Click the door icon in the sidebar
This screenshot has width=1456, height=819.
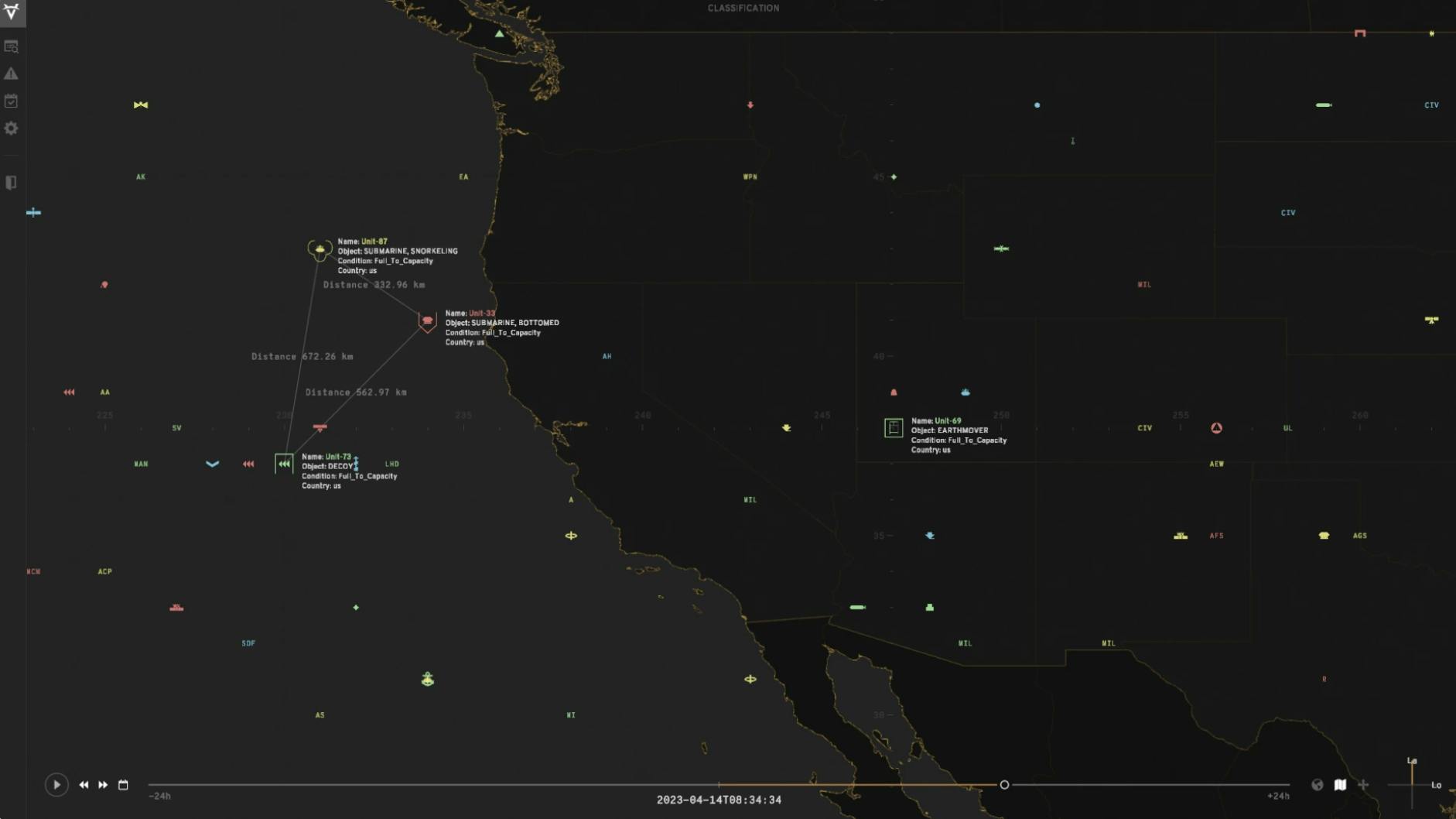(11, 183)
